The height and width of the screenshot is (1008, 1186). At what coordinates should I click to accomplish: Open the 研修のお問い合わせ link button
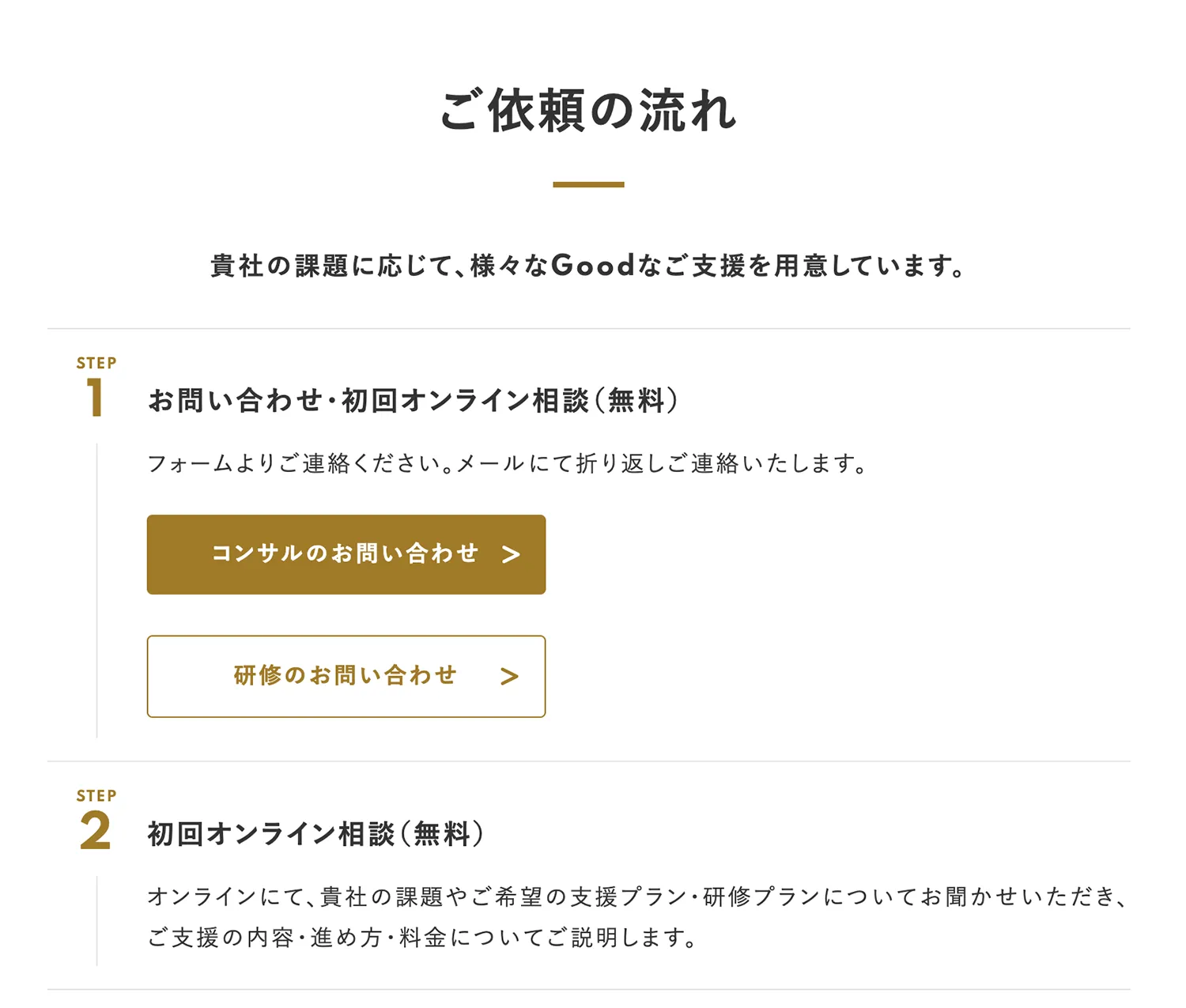point(345,676)
